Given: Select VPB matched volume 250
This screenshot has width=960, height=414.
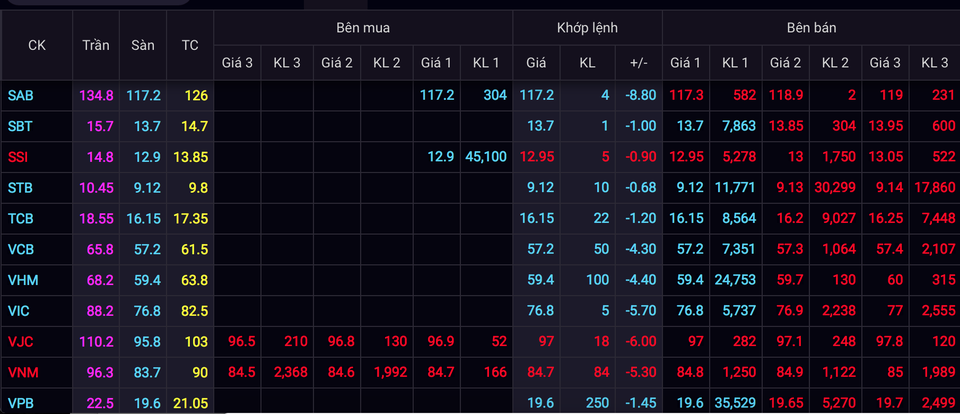Looking at the screenshot, I should click(x=597, y=404).
